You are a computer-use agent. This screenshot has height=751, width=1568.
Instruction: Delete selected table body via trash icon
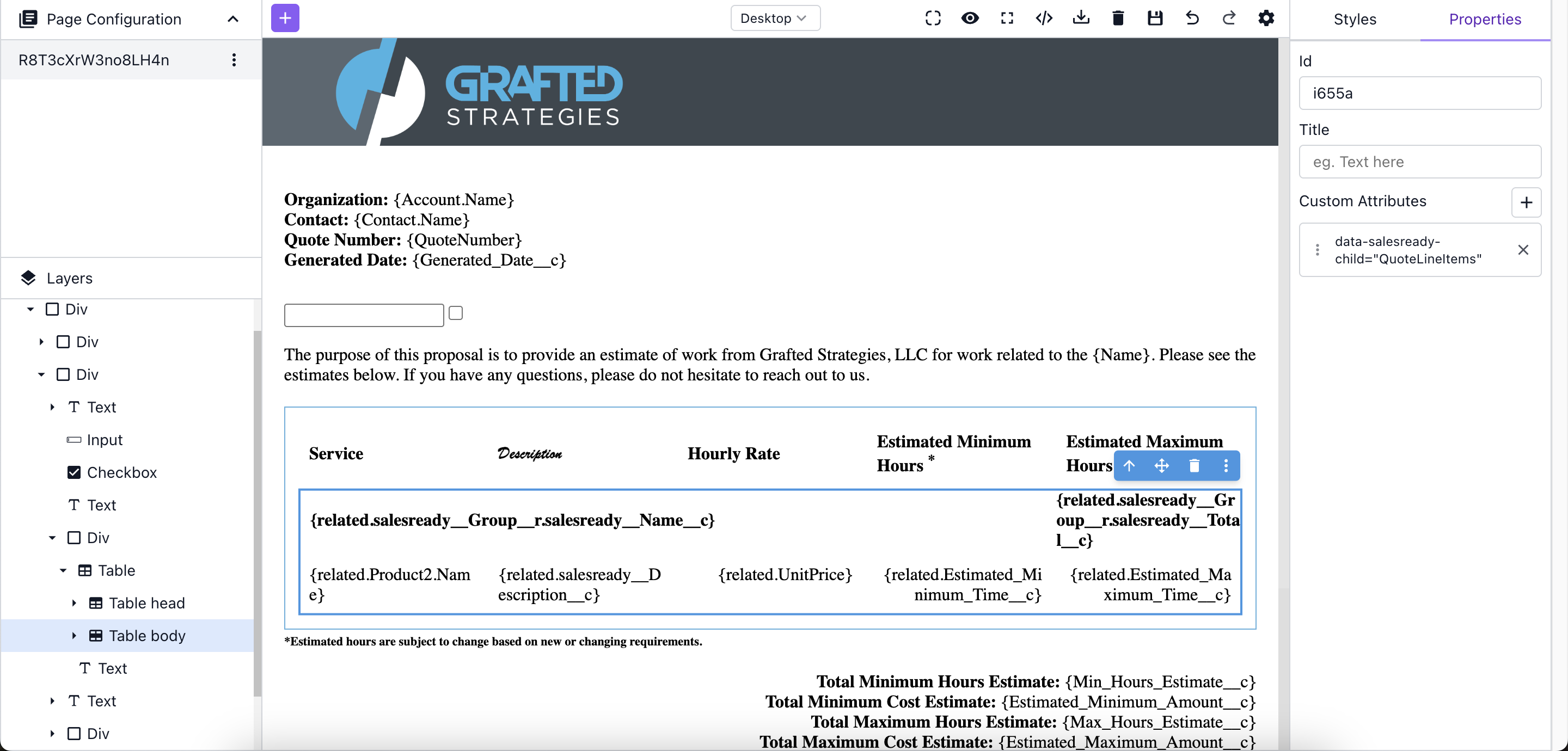(1193, 466)
